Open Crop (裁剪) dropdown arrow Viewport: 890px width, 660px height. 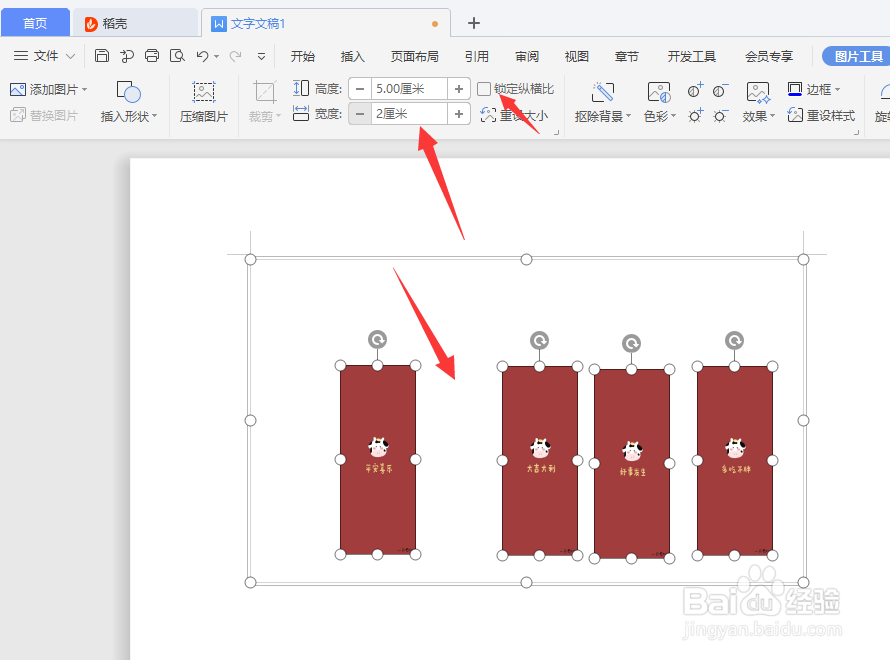tap(279, 116)
